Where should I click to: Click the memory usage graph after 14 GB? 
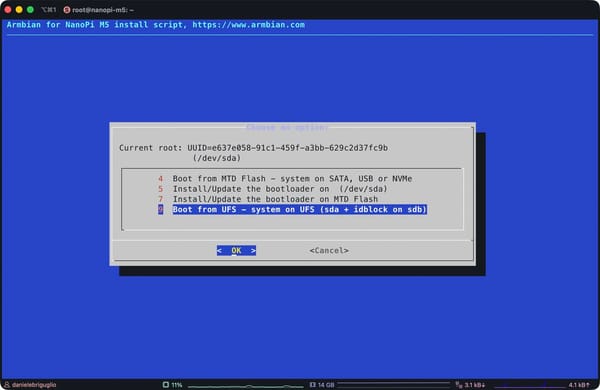pyautogui.click(x=394, y=384)
